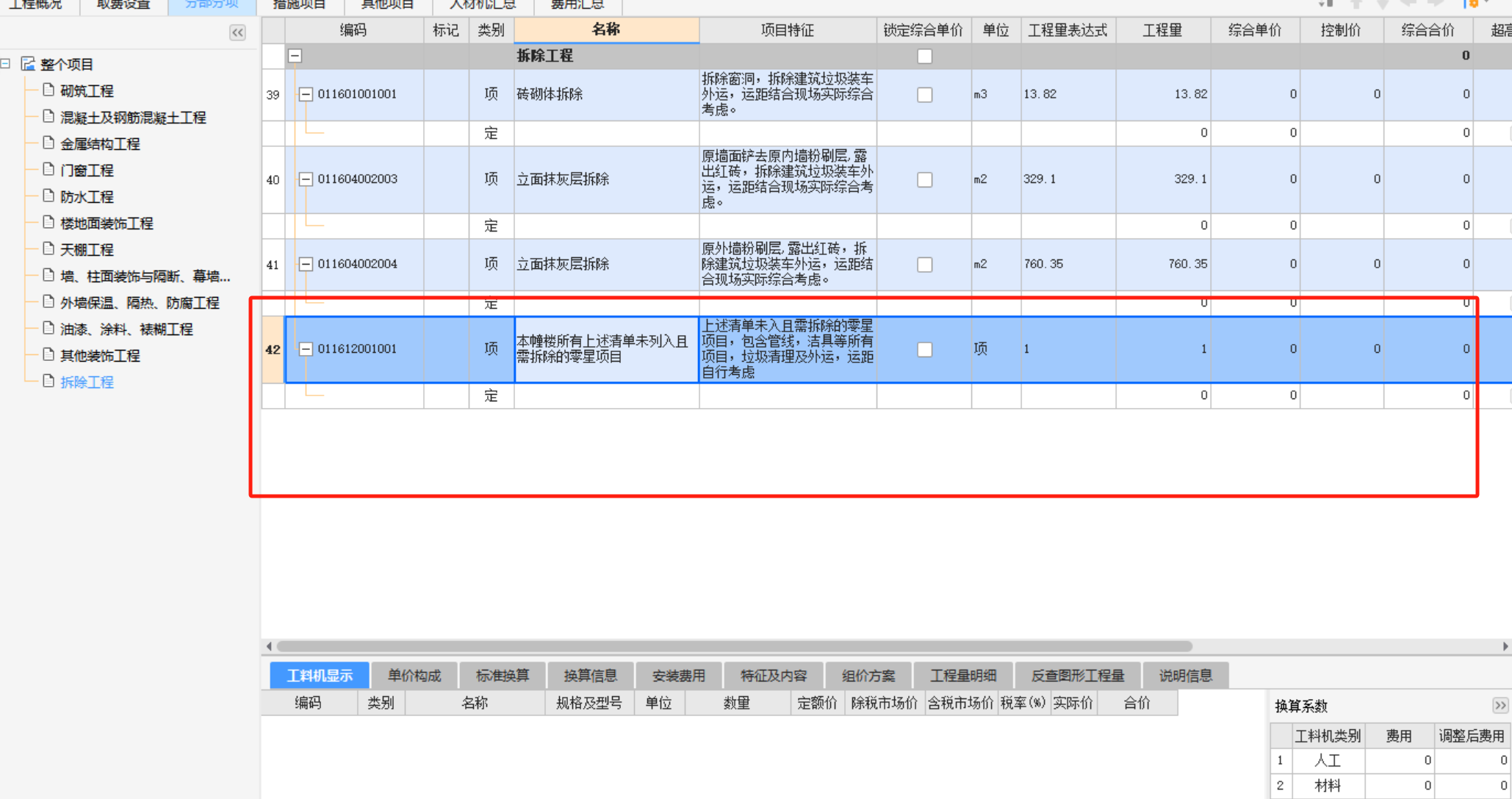1512x799 pixels.
Task: Click name cell 砖砌体拆除 in row 39
Action: point(606,94)
